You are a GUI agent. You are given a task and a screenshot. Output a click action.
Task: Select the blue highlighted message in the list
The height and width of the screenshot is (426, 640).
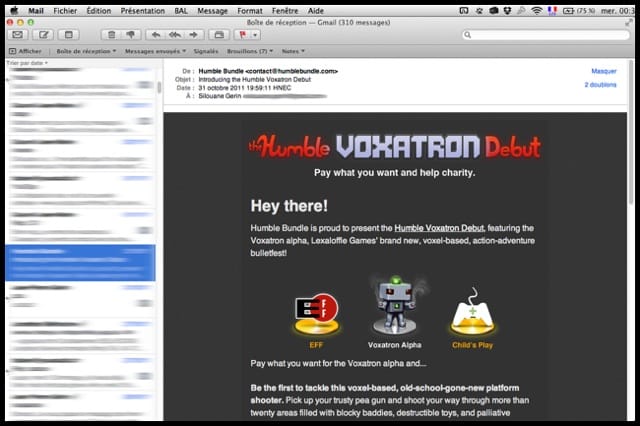coord(80,263)
